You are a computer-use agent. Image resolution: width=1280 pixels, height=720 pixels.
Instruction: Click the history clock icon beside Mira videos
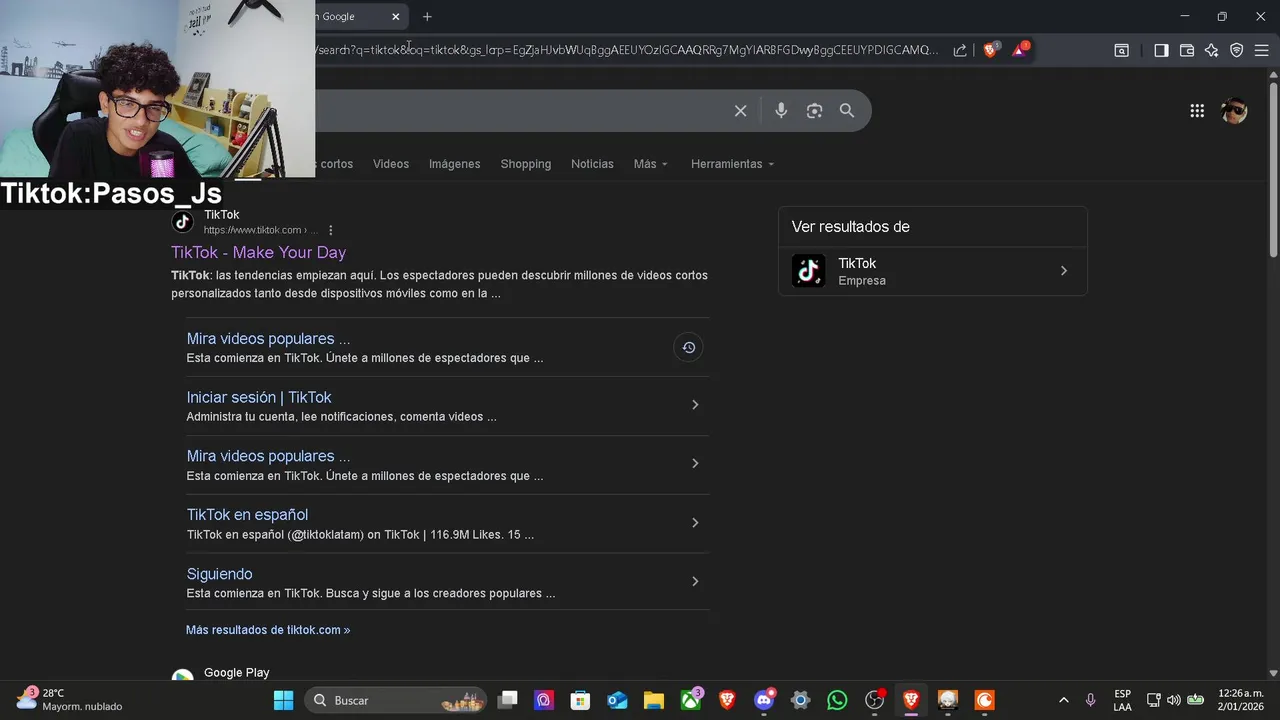tap(688, 347)
